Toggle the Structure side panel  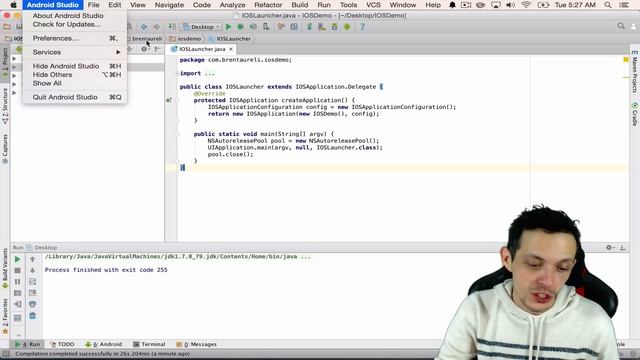(5, 106)
